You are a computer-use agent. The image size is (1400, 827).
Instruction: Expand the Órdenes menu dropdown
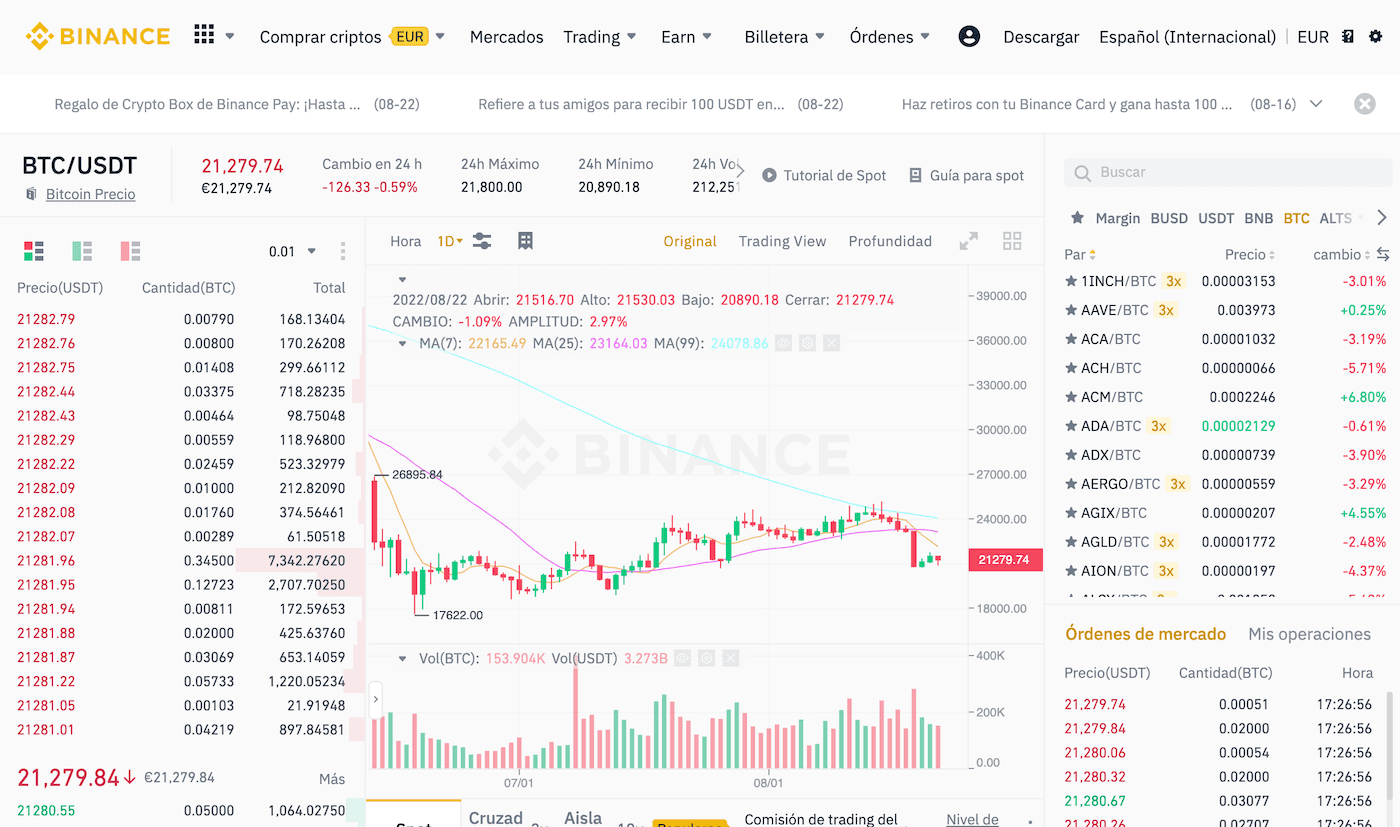coord(925,37)
